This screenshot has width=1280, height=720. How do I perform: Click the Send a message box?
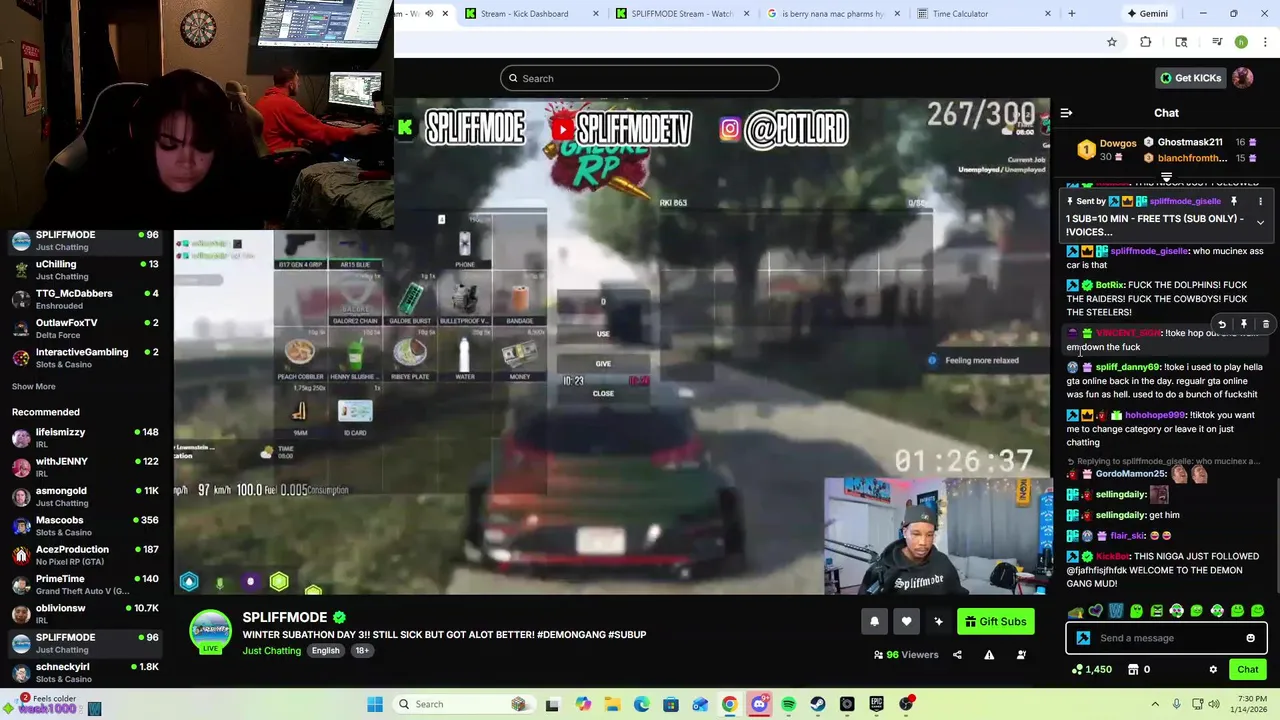click(1166, 638)
